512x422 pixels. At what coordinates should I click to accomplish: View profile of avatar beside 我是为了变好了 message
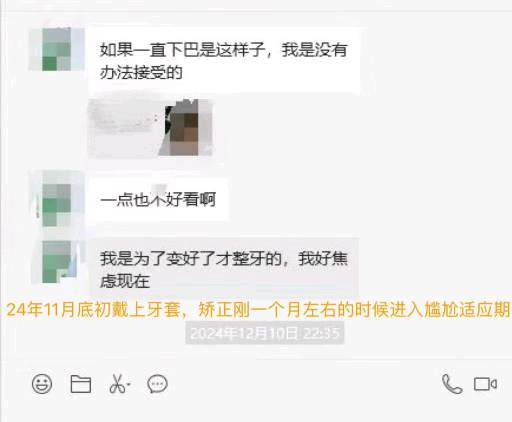pos(56,262)
